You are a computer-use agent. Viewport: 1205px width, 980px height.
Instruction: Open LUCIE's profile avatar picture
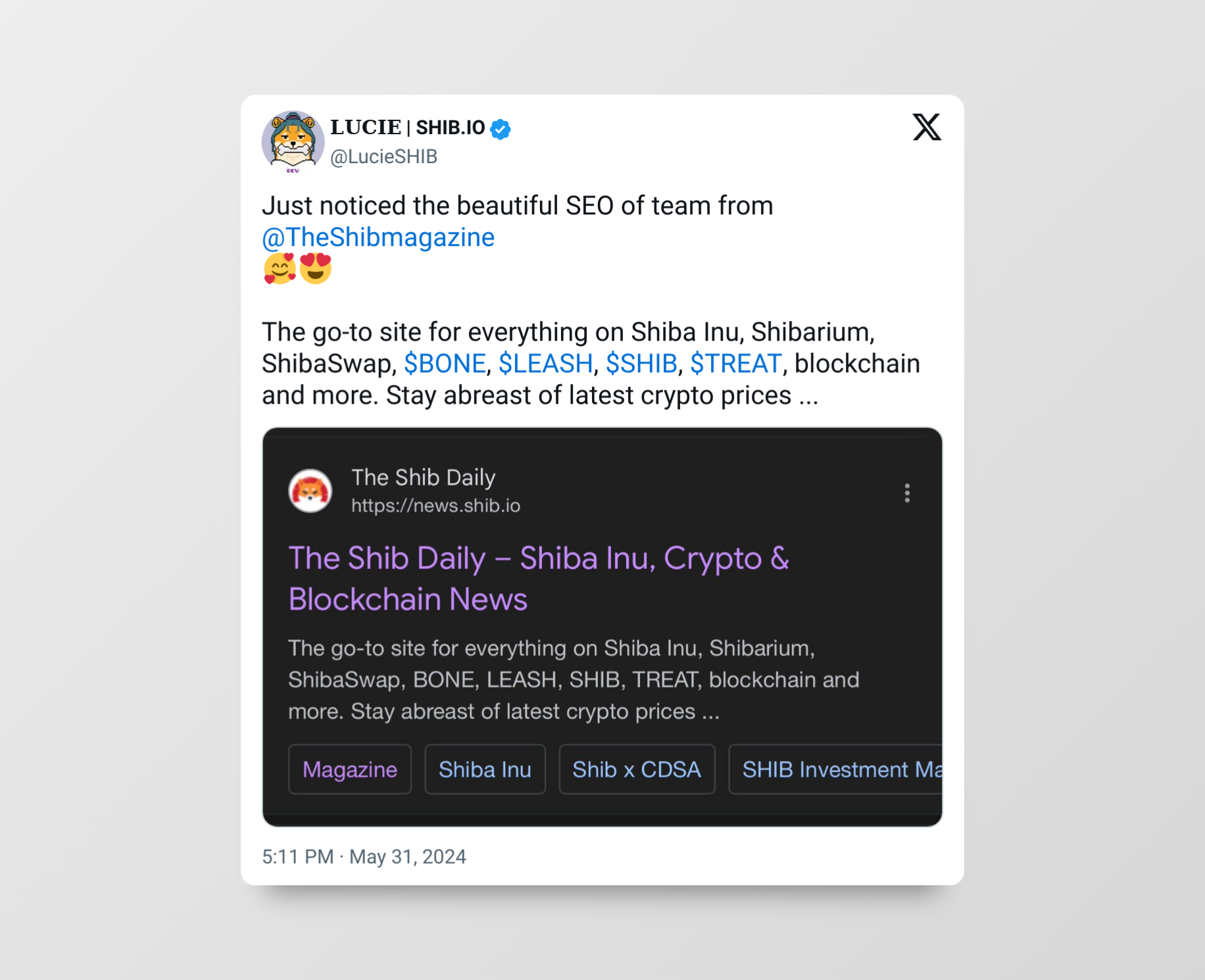(293, 141)
